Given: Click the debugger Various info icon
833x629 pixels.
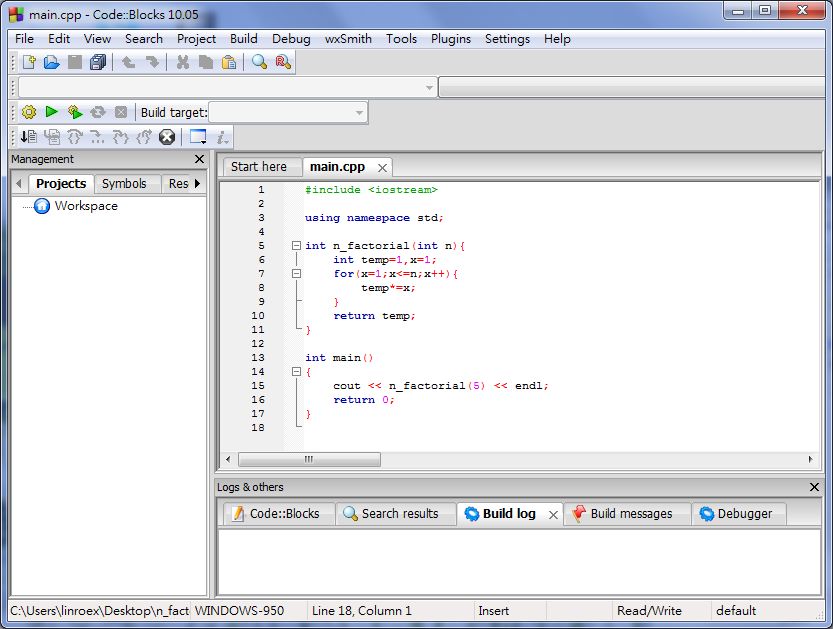Looking at the screenshot, I should pos(223,137).
